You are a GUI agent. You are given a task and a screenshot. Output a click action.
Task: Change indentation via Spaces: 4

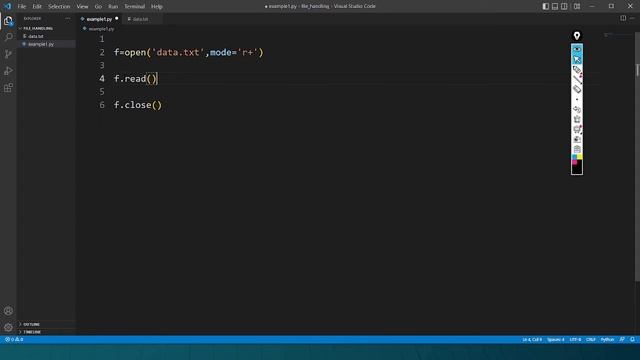point(556,340)
